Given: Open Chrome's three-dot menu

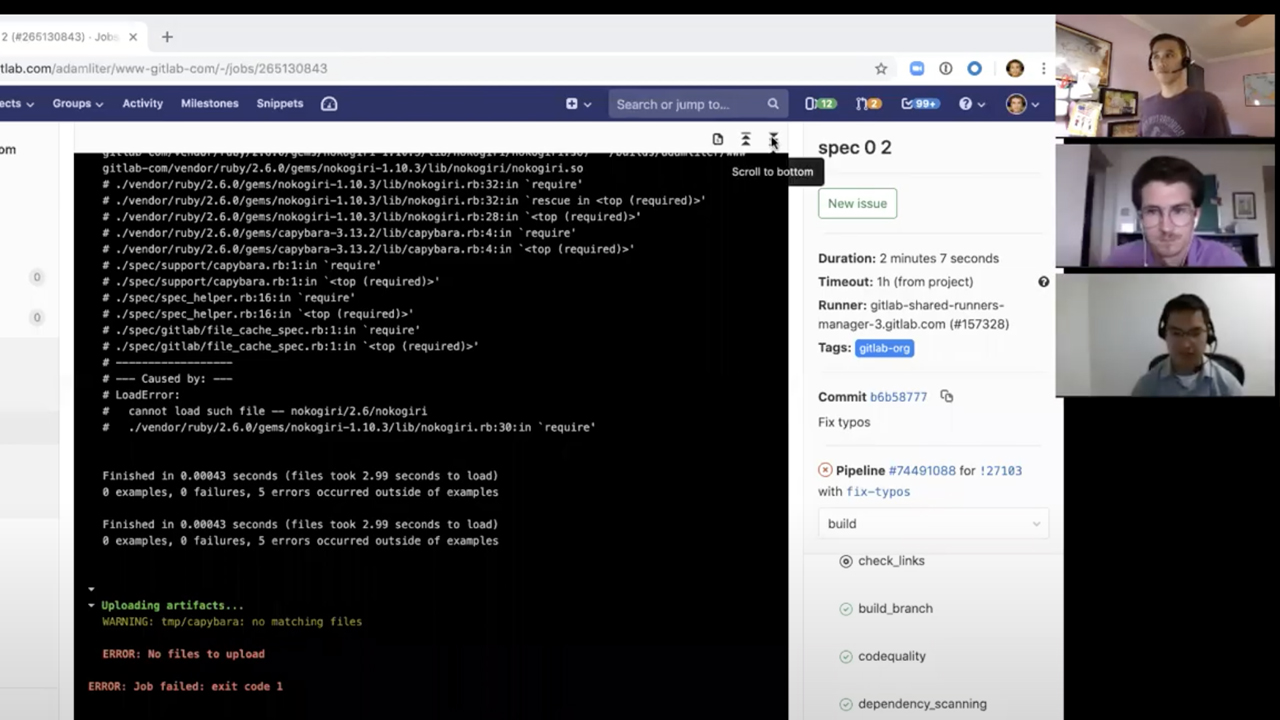Looking at the screenshot, I should click(1044, 69).
